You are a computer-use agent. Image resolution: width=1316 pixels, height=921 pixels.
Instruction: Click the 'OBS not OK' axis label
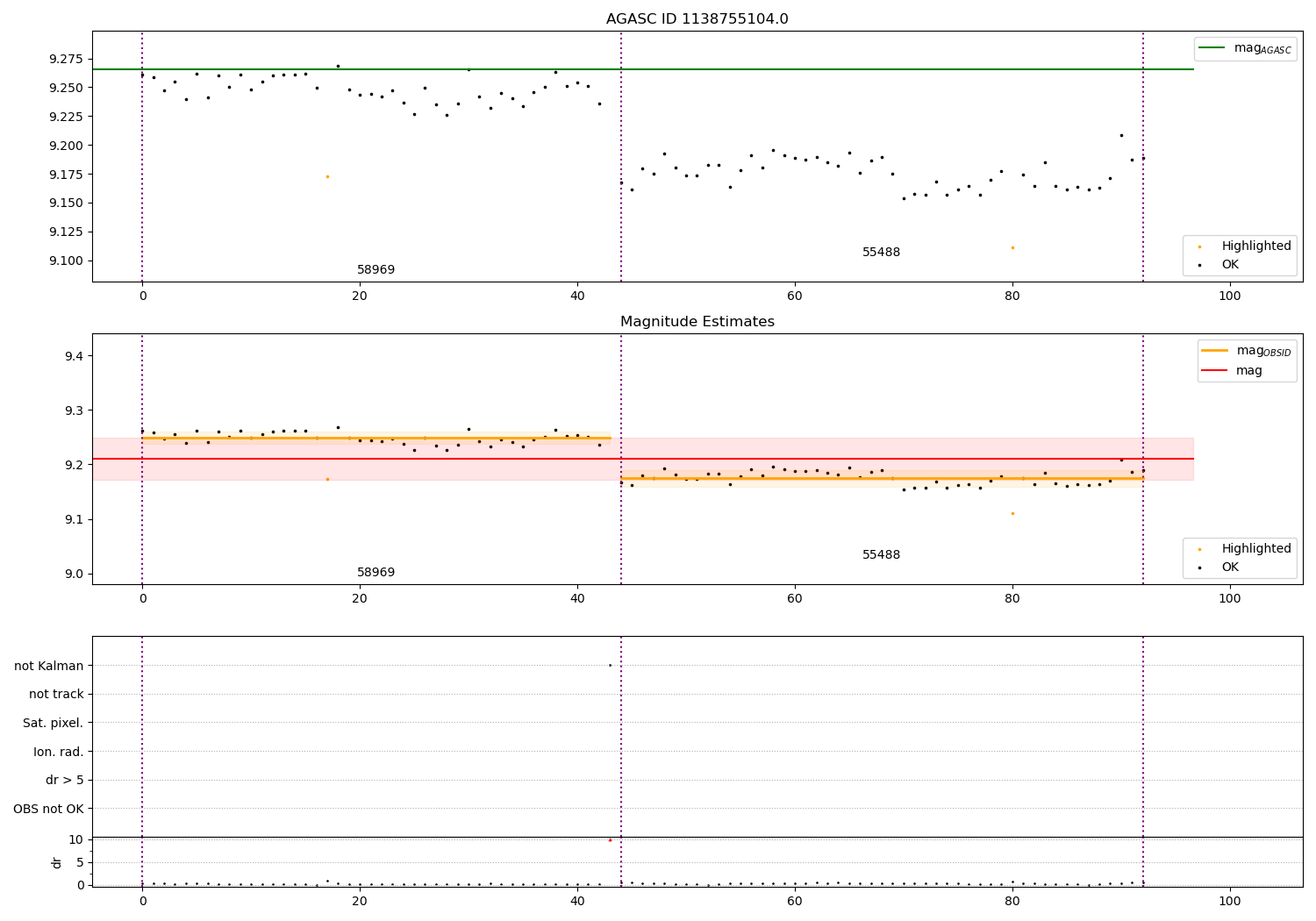(49, 809)
